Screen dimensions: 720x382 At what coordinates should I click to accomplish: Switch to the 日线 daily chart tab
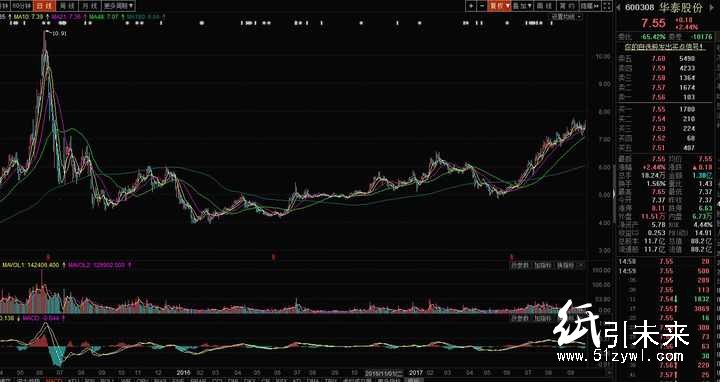tap(45, 6)
